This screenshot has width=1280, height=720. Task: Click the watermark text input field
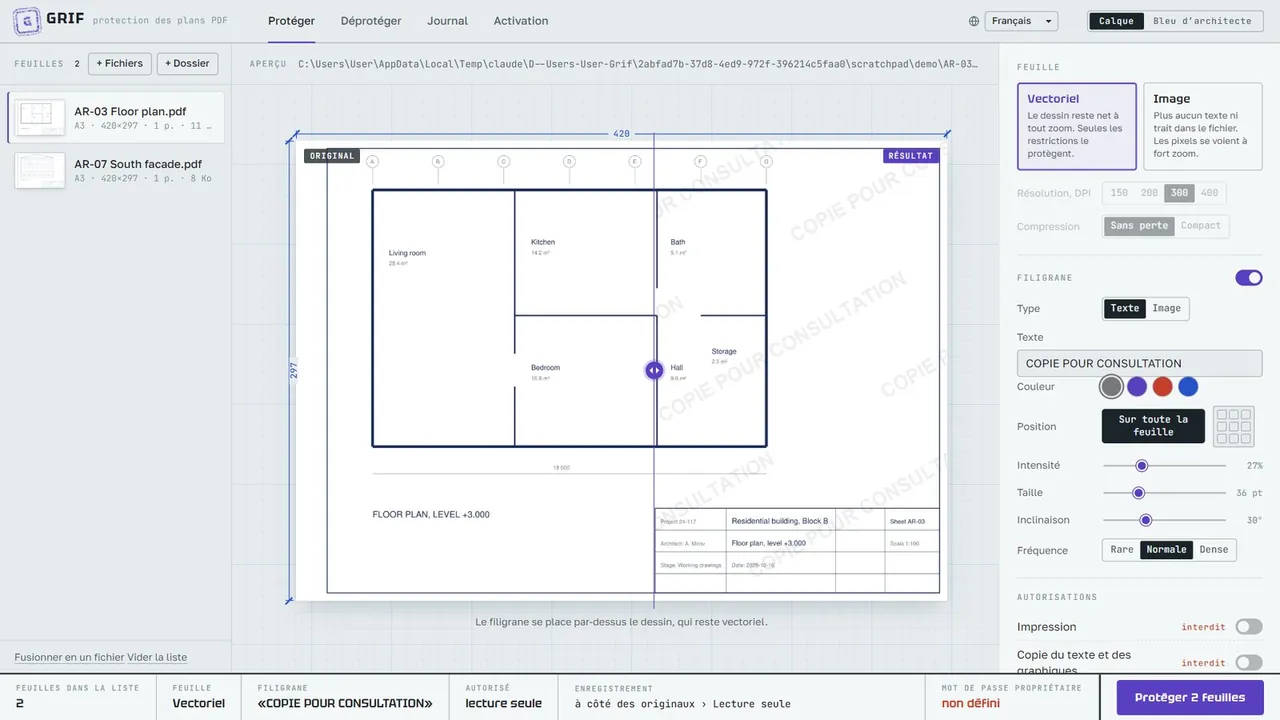tap(1139, 363)
